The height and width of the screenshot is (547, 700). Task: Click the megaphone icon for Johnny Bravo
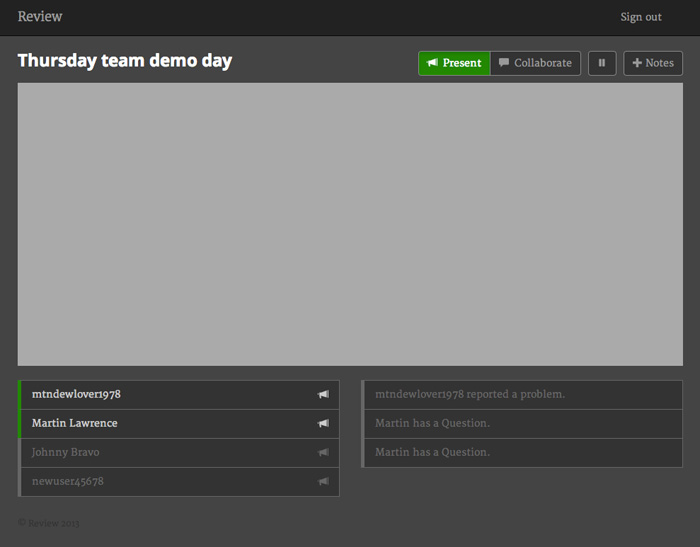tap(323, 452)
